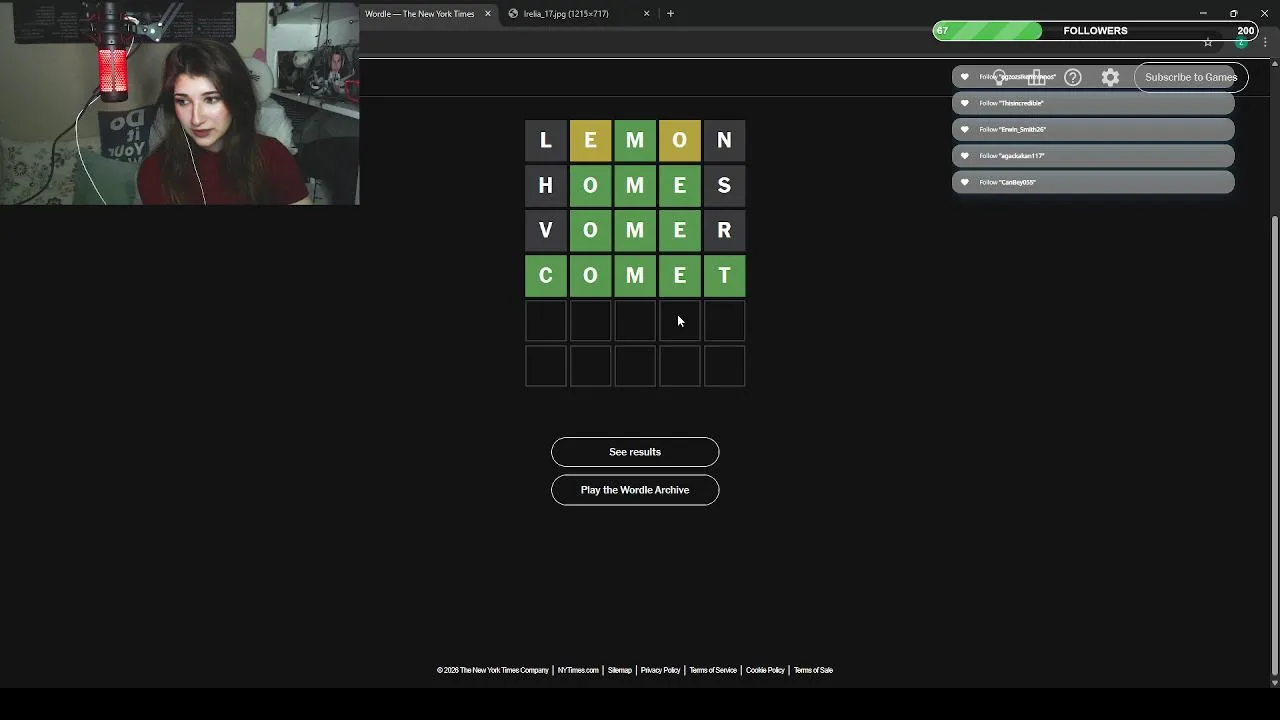Click the yellow O tile in LEMON
The height and width of the screenshot is (720, 1280).
coord(680,141)
